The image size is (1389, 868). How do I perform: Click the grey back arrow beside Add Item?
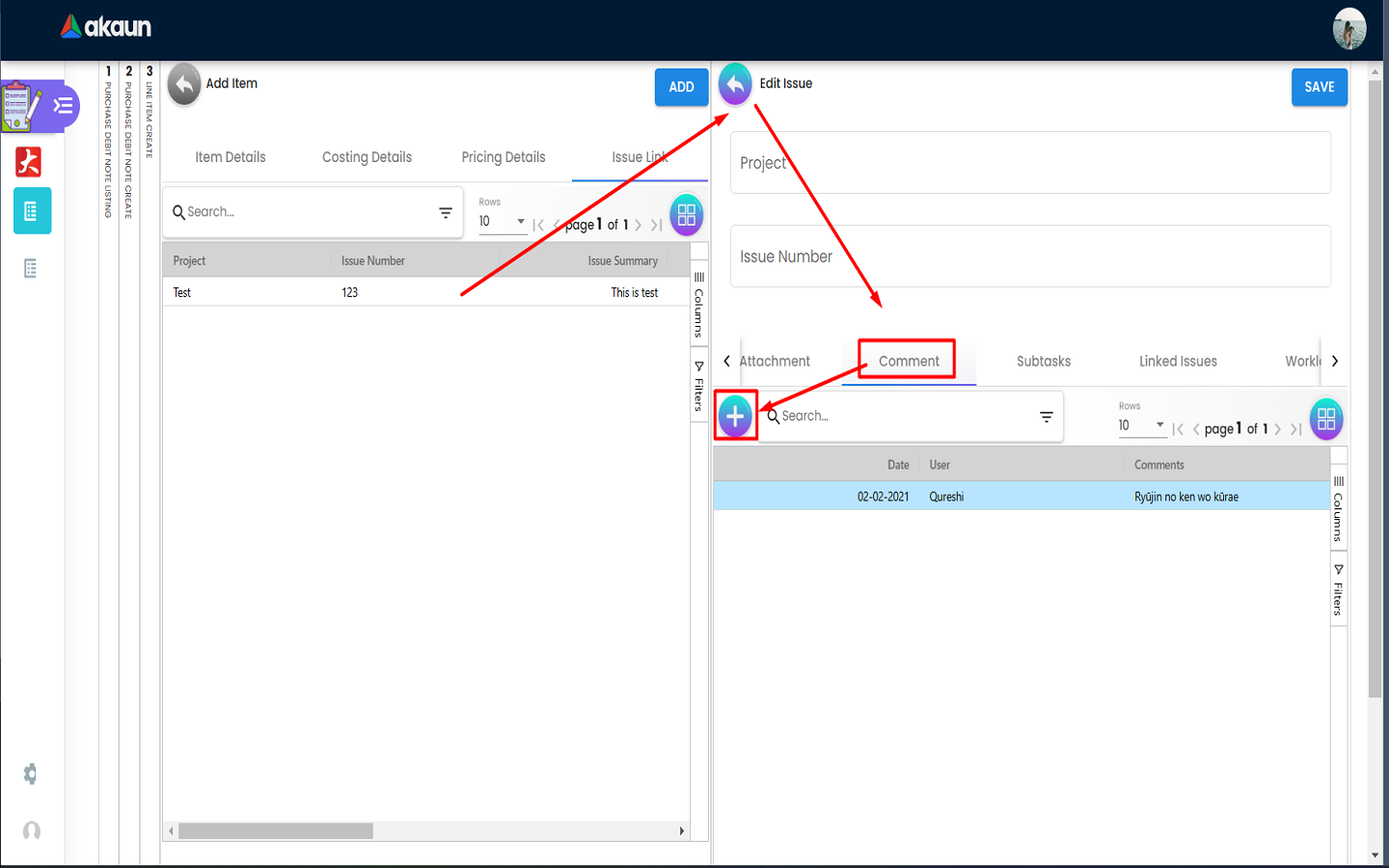tap(184, 85)
